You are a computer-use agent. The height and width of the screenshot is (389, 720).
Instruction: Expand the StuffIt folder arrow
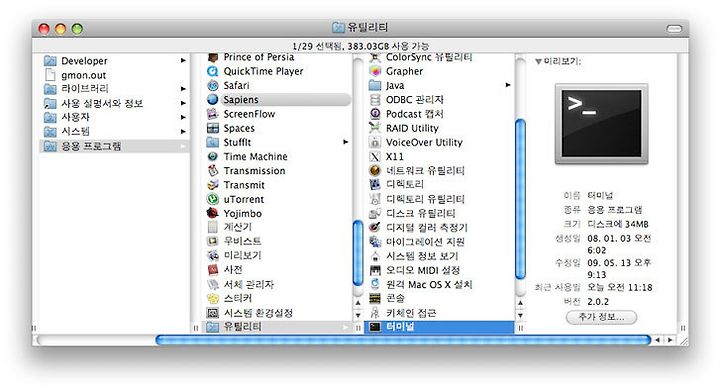click(x=345, y=142)
